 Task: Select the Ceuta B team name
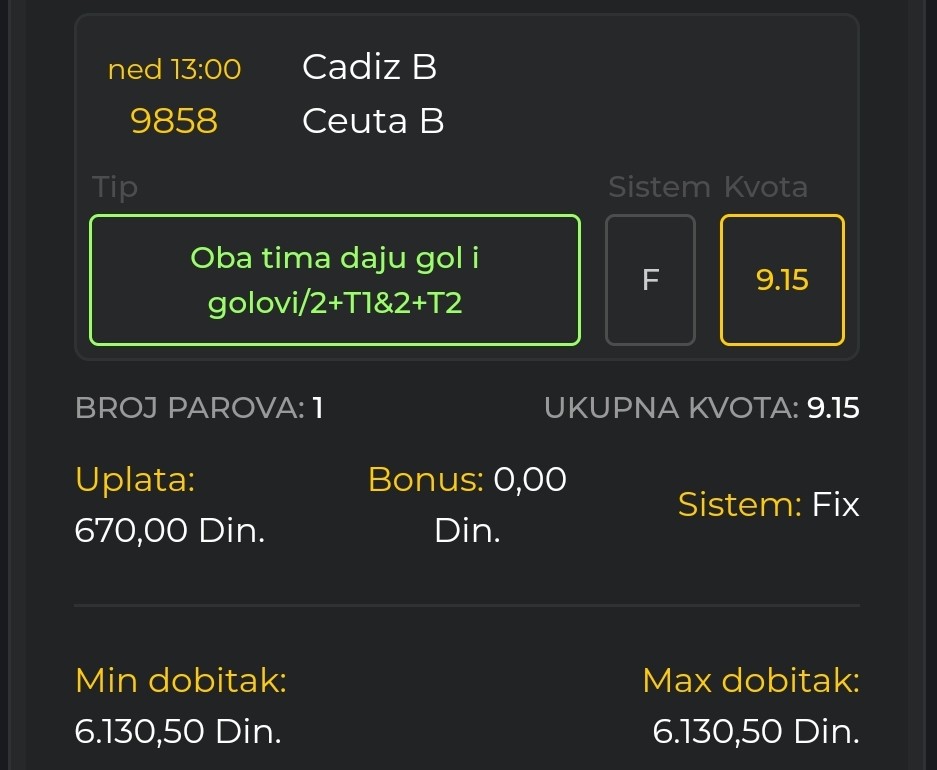373,121
